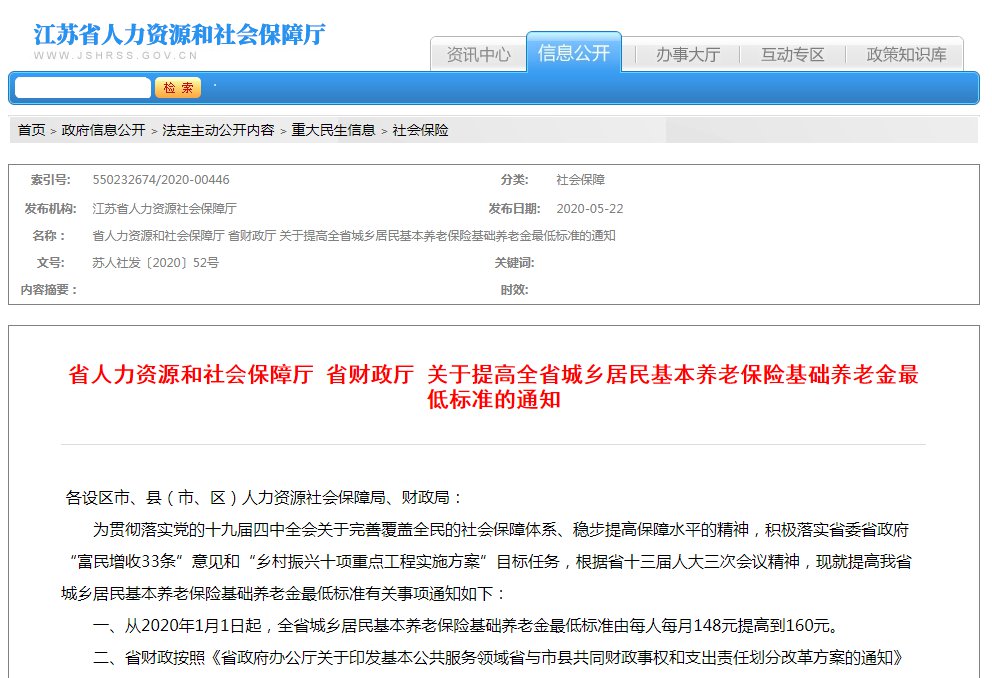Select the 社会保险 breadcrumb item

[x=420, y=130]
